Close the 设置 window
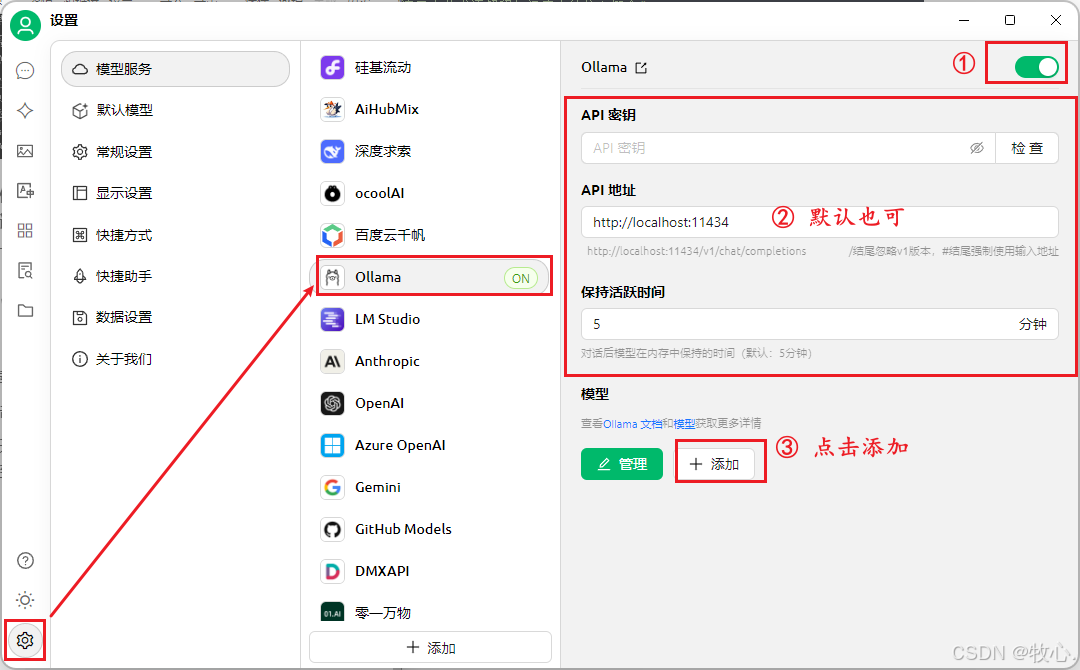1080x670 pixels. tap(1056, 20)
